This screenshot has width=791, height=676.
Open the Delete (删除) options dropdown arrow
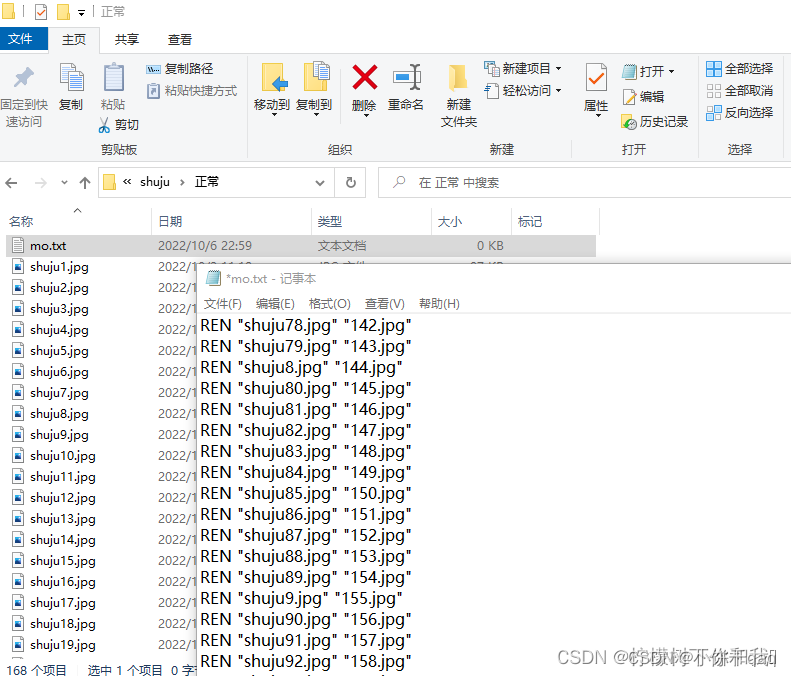(365, 116)
